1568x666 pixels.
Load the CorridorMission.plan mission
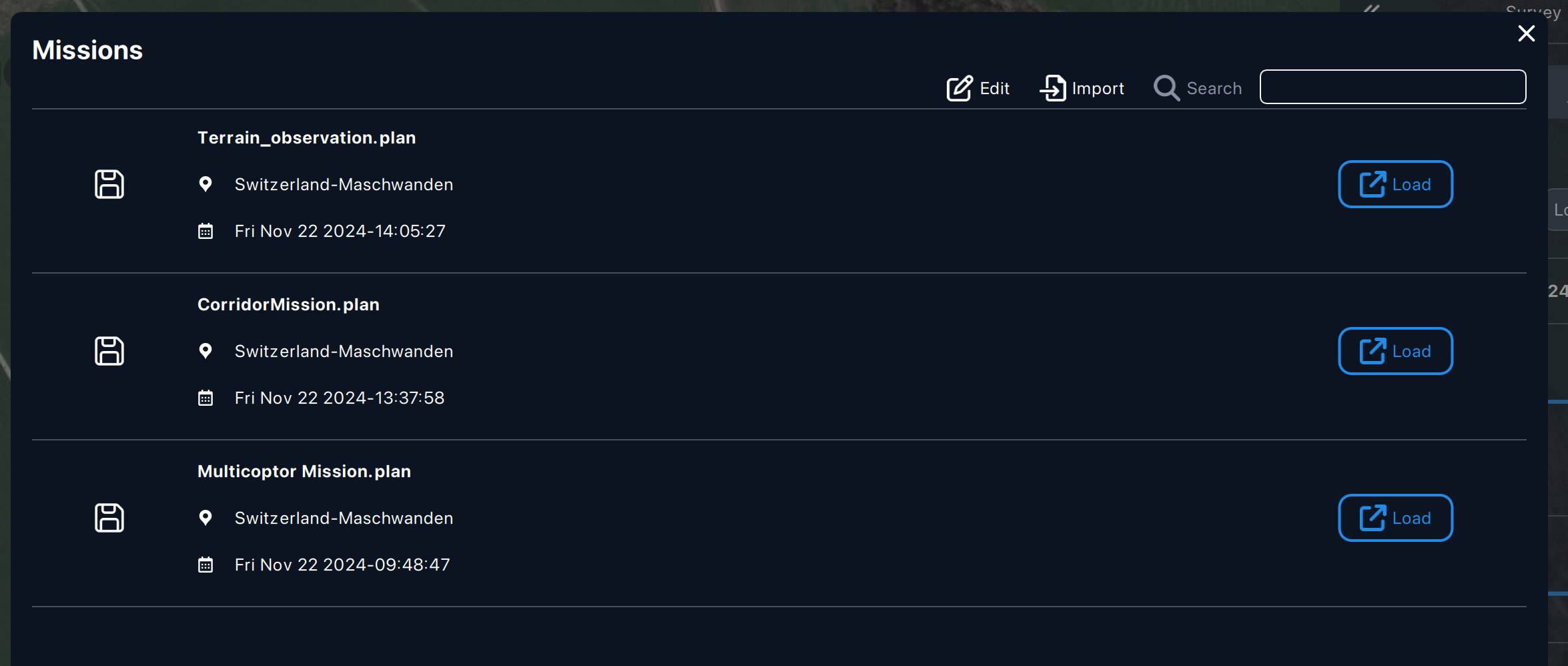tap(1395, 351)
